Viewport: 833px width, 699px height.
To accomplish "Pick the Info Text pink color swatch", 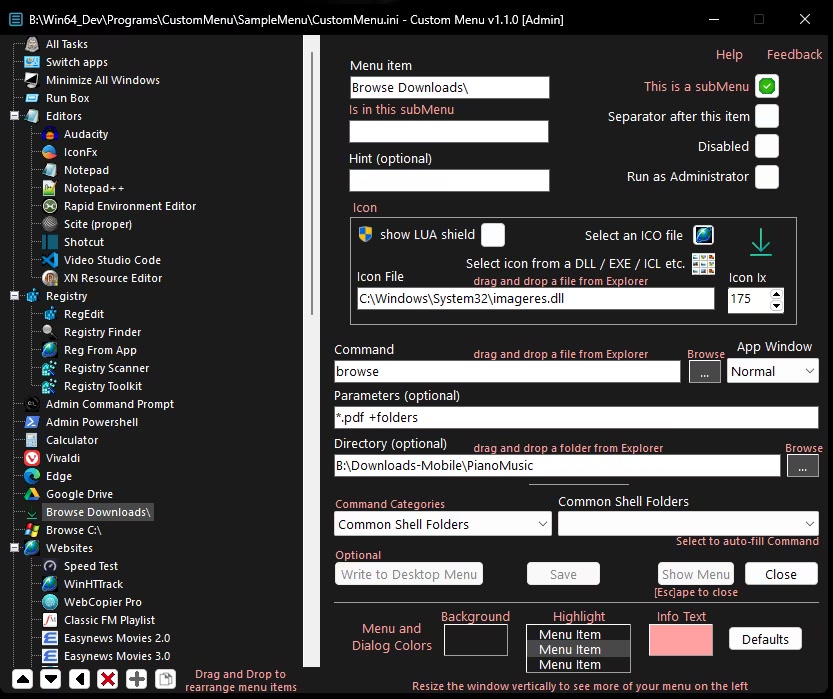I will click(x=680, y=640).
